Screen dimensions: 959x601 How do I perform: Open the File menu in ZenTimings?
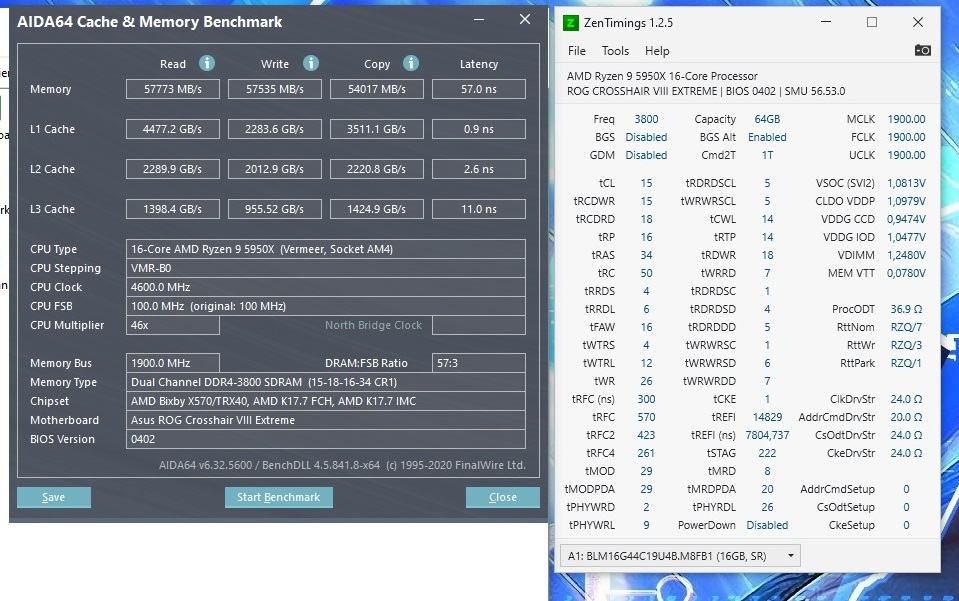(x=576, y=51)
